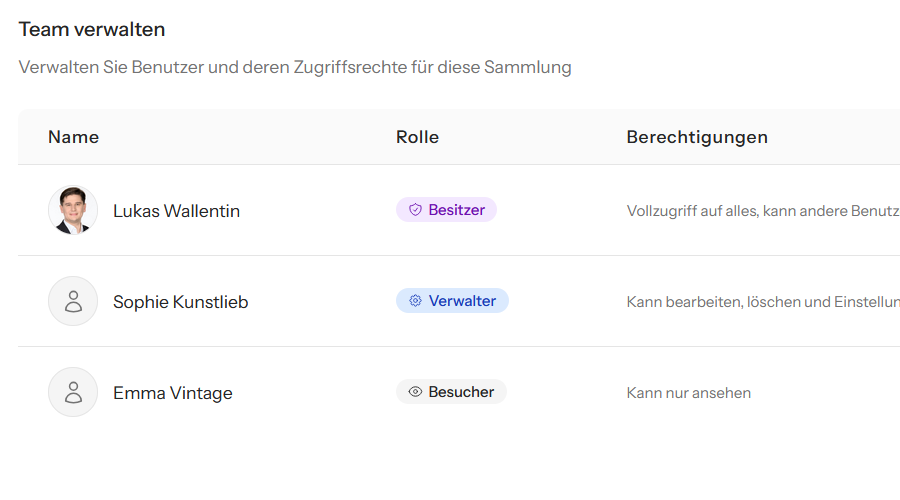Click the gear icon in Verwalter badge
The height and width of the screenshot is (500, 900).
[x=415, y=301]
